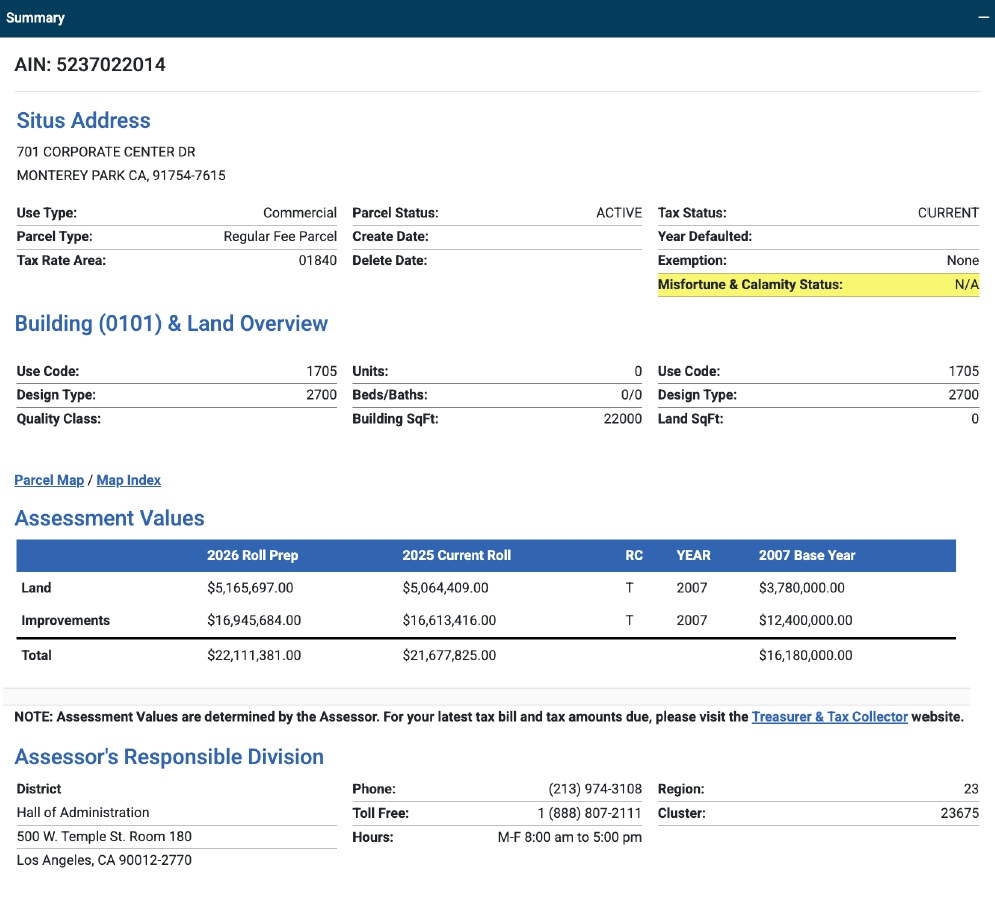Click the YEAR column header
Image resolution: width=995 pixels, height=898 pixels.
(693, 555)
